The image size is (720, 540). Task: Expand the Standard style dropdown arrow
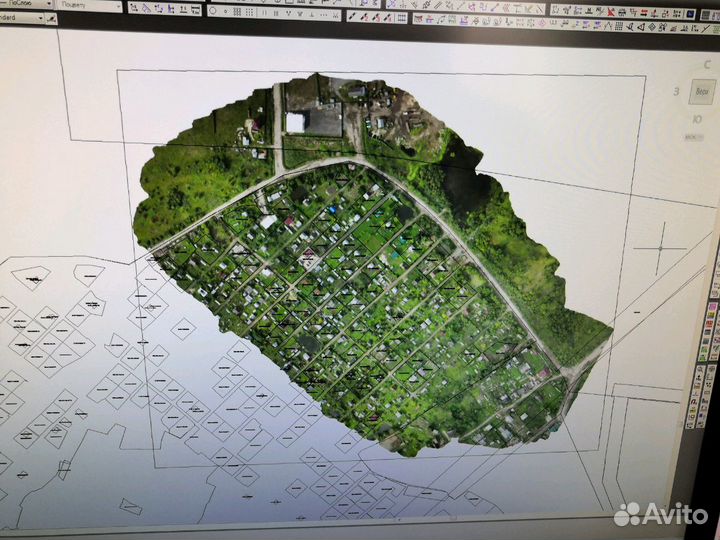coord(40,18)
